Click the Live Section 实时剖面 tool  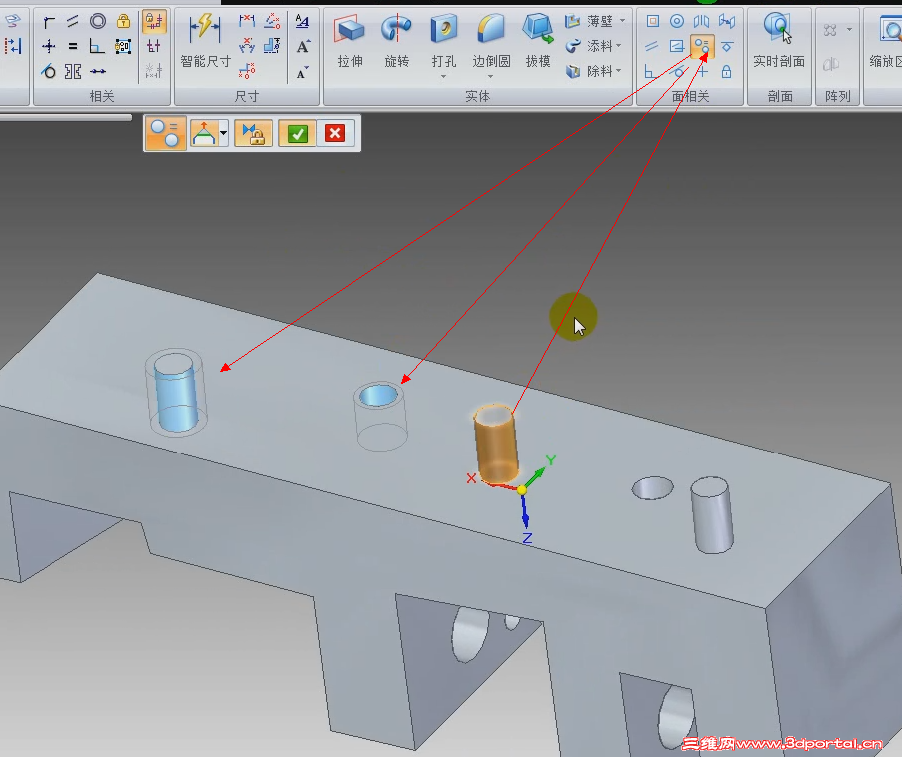[x=779, y=40]
